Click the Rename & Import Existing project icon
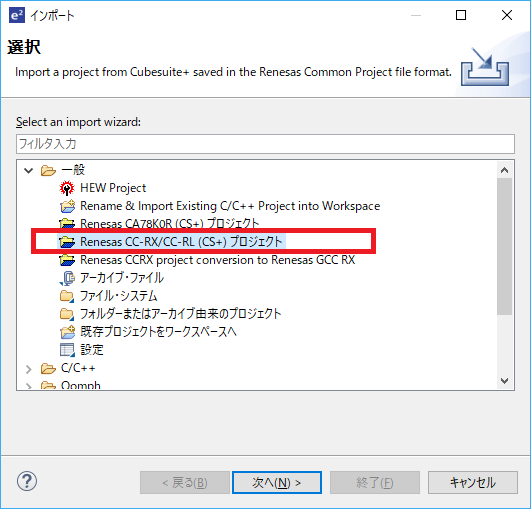The height and width of the screenshot is (509, 531). click(67, 206)
